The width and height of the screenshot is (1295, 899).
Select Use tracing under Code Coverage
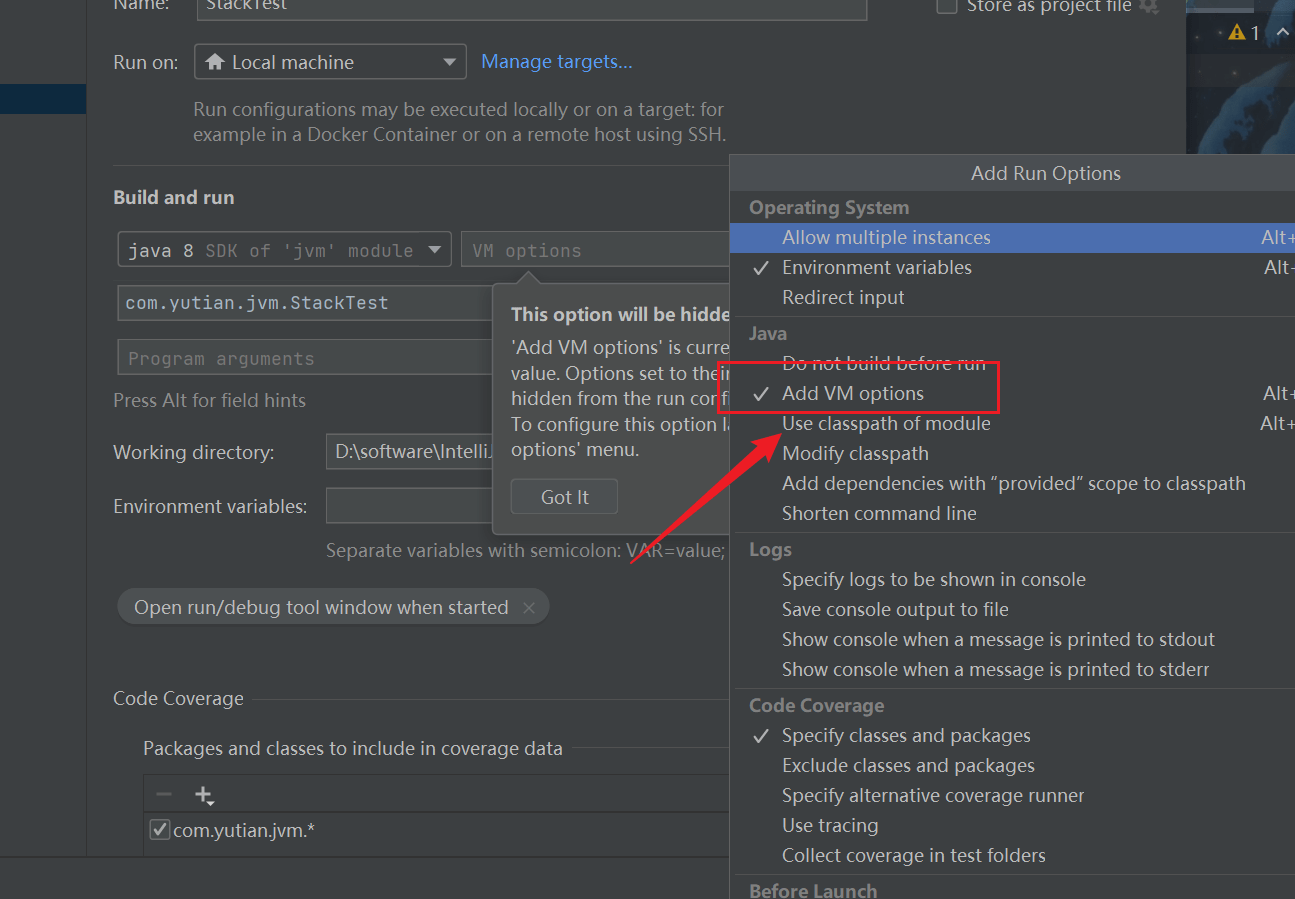pyautogui.click(x=830, y=825)
